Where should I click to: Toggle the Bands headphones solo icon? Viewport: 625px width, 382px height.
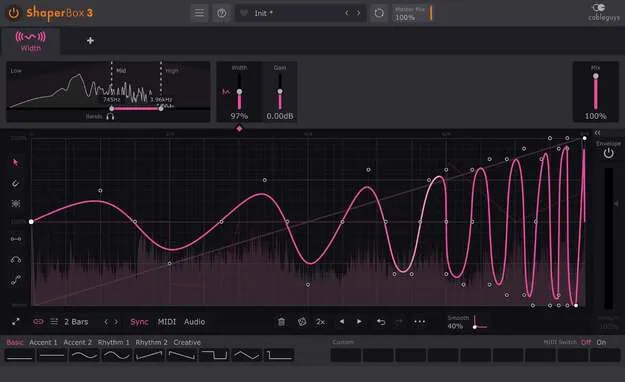[110, 116]
